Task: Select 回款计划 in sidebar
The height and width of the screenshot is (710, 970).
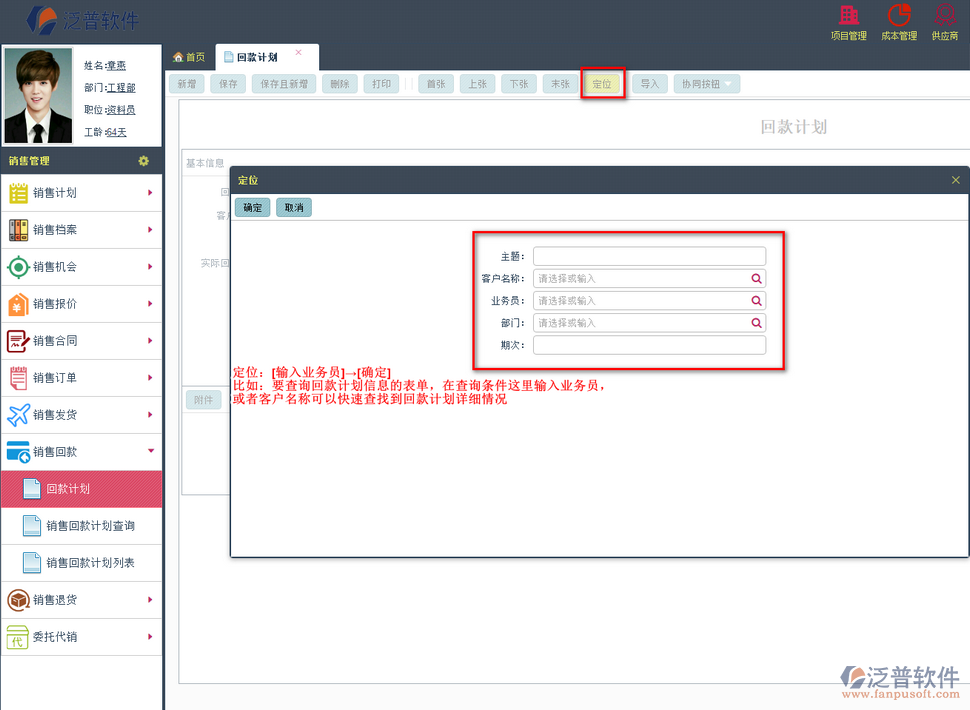Action: [82, 489]
